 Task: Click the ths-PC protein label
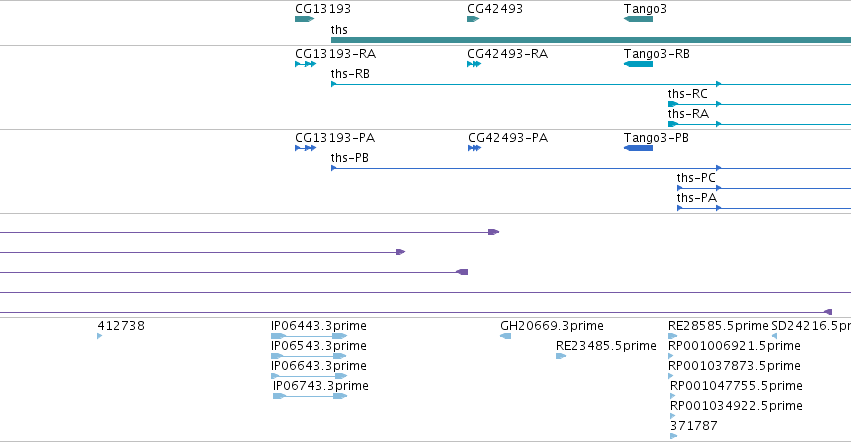[696, 178]
